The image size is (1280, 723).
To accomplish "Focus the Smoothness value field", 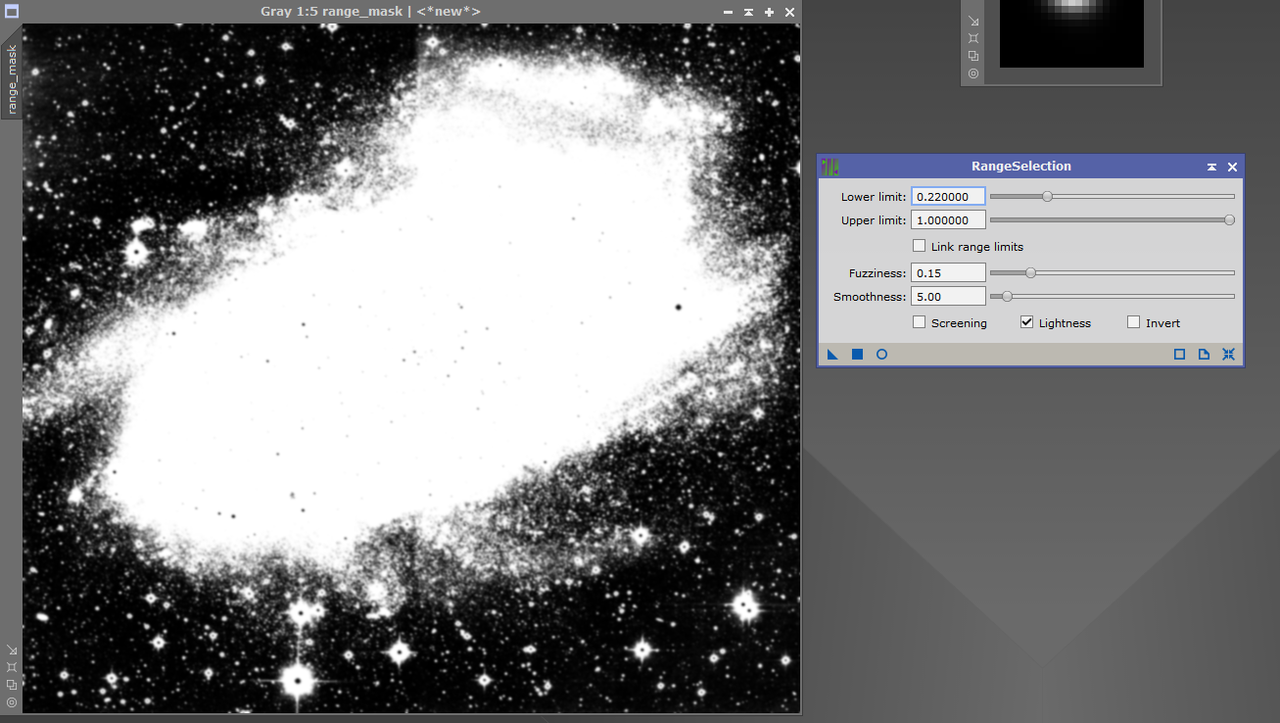I will coord(948,296).
